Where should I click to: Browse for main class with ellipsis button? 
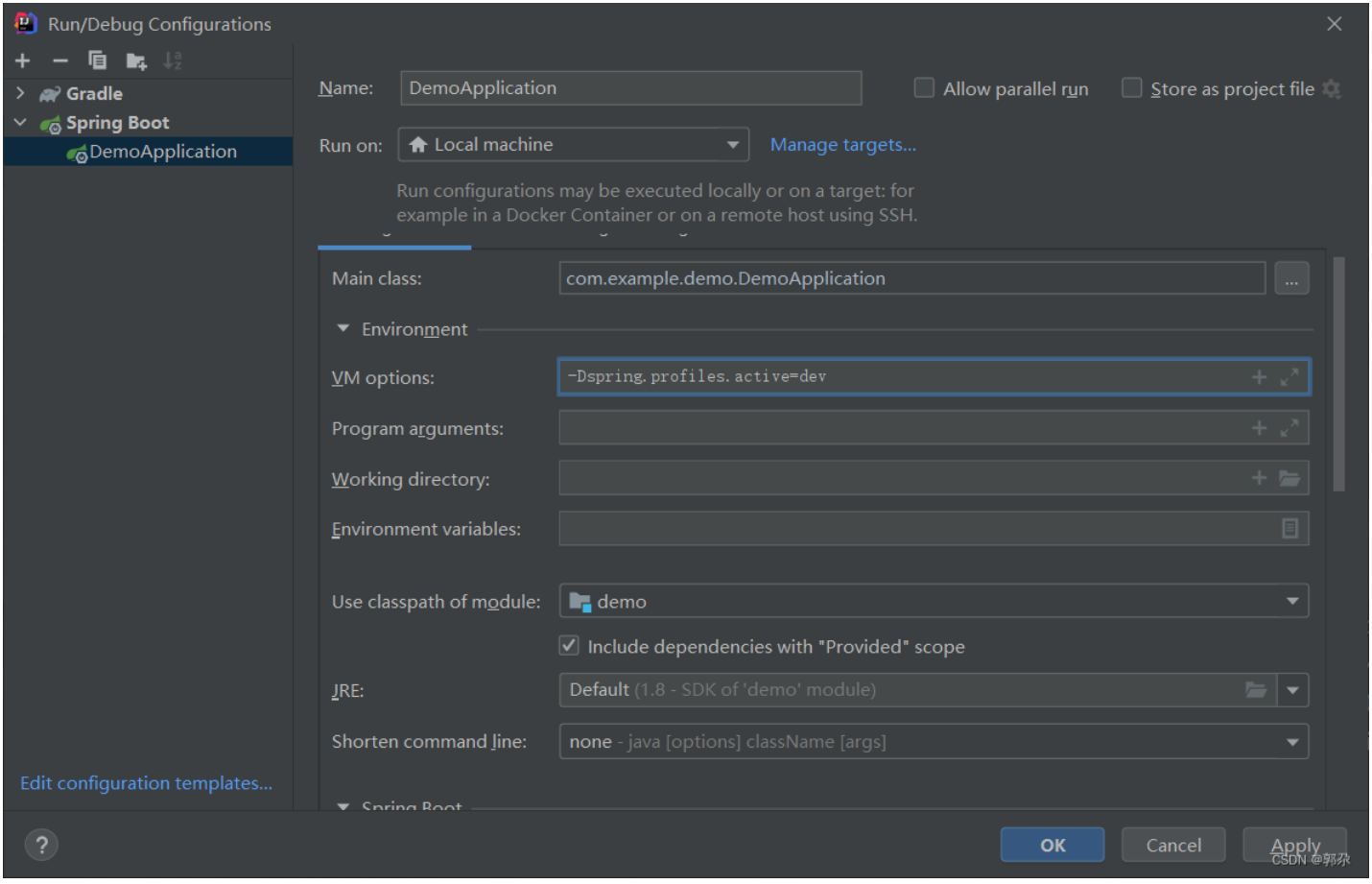click(x=1291, y=279)
